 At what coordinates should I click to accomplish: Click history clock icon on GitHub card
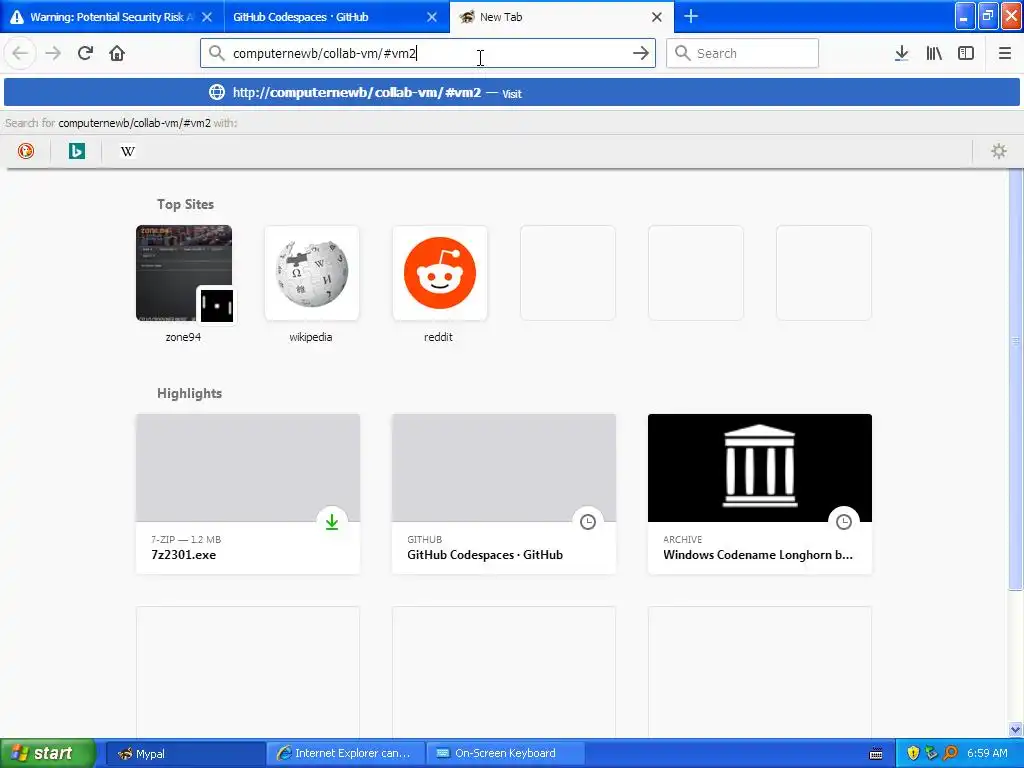(x=588, y=521)
